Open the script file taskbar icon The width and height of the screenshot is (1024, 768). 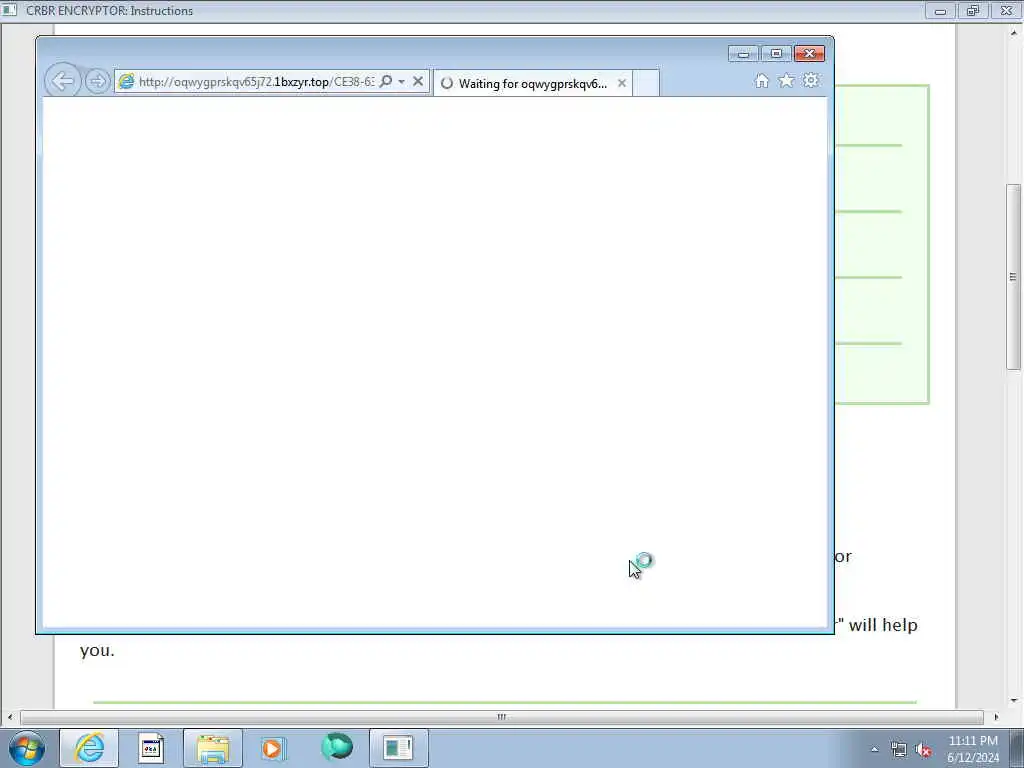[151, 748]
